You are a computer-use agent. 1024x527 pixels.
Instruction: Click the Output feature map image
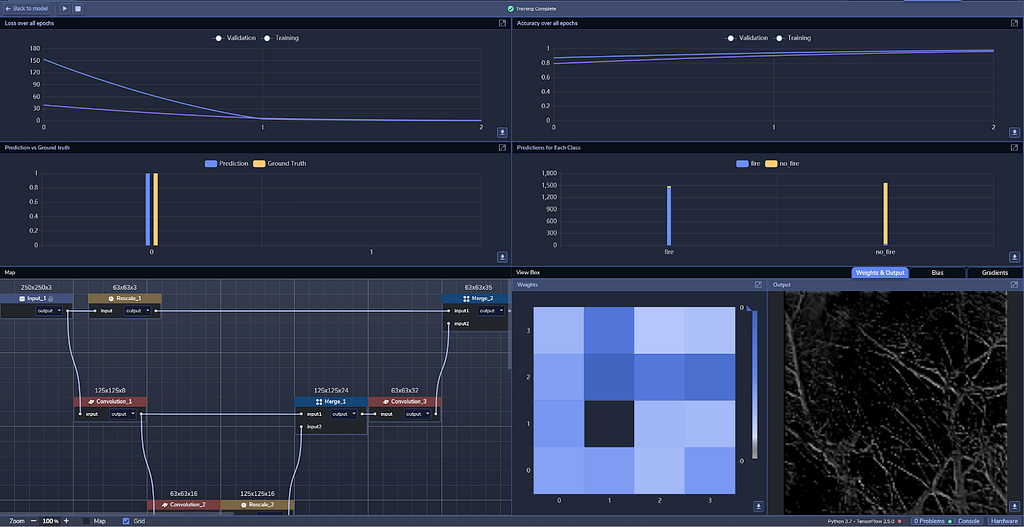click(895, 402)
